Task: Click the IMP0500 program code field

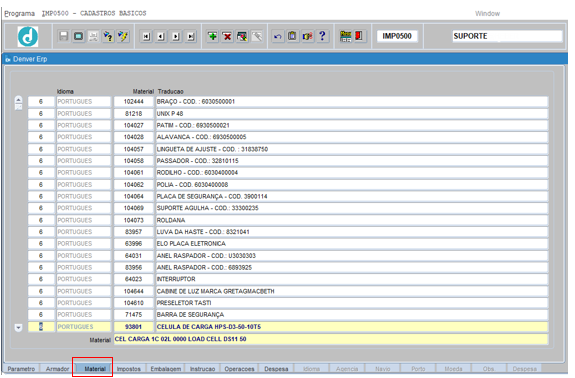Action: click(397, 36)
